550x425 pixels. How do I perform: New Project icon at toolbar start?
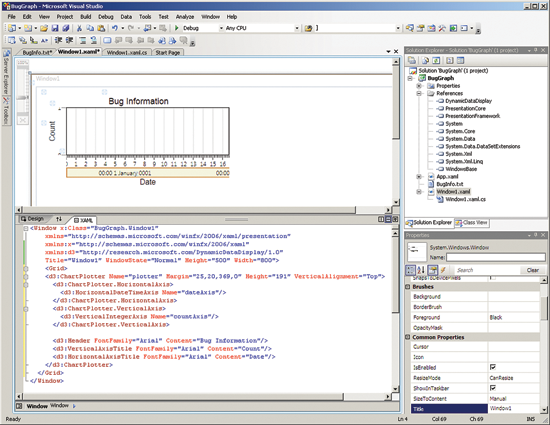click(12, 28)
